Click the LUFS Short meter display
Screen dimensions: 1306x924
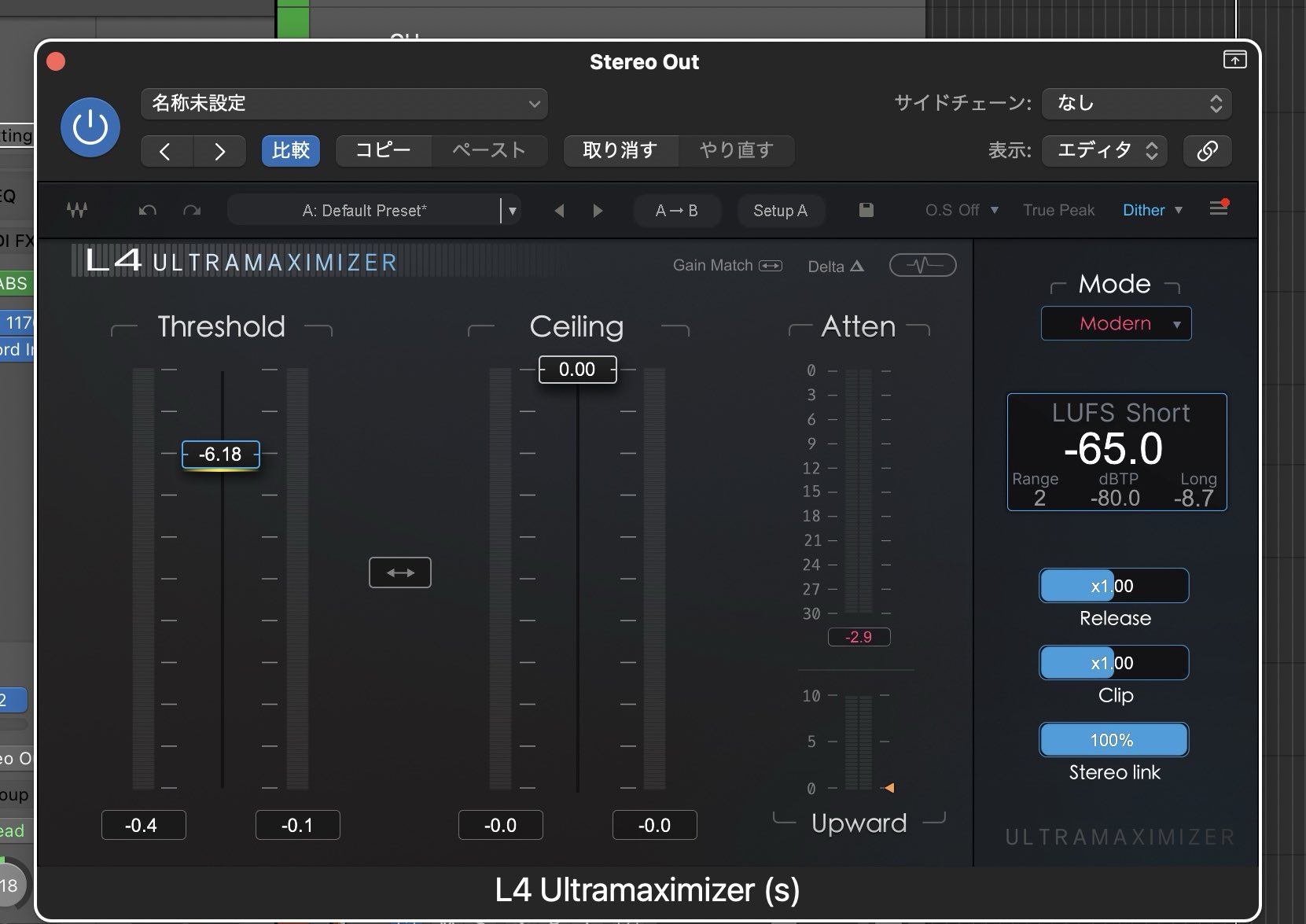click(1117, 452)
